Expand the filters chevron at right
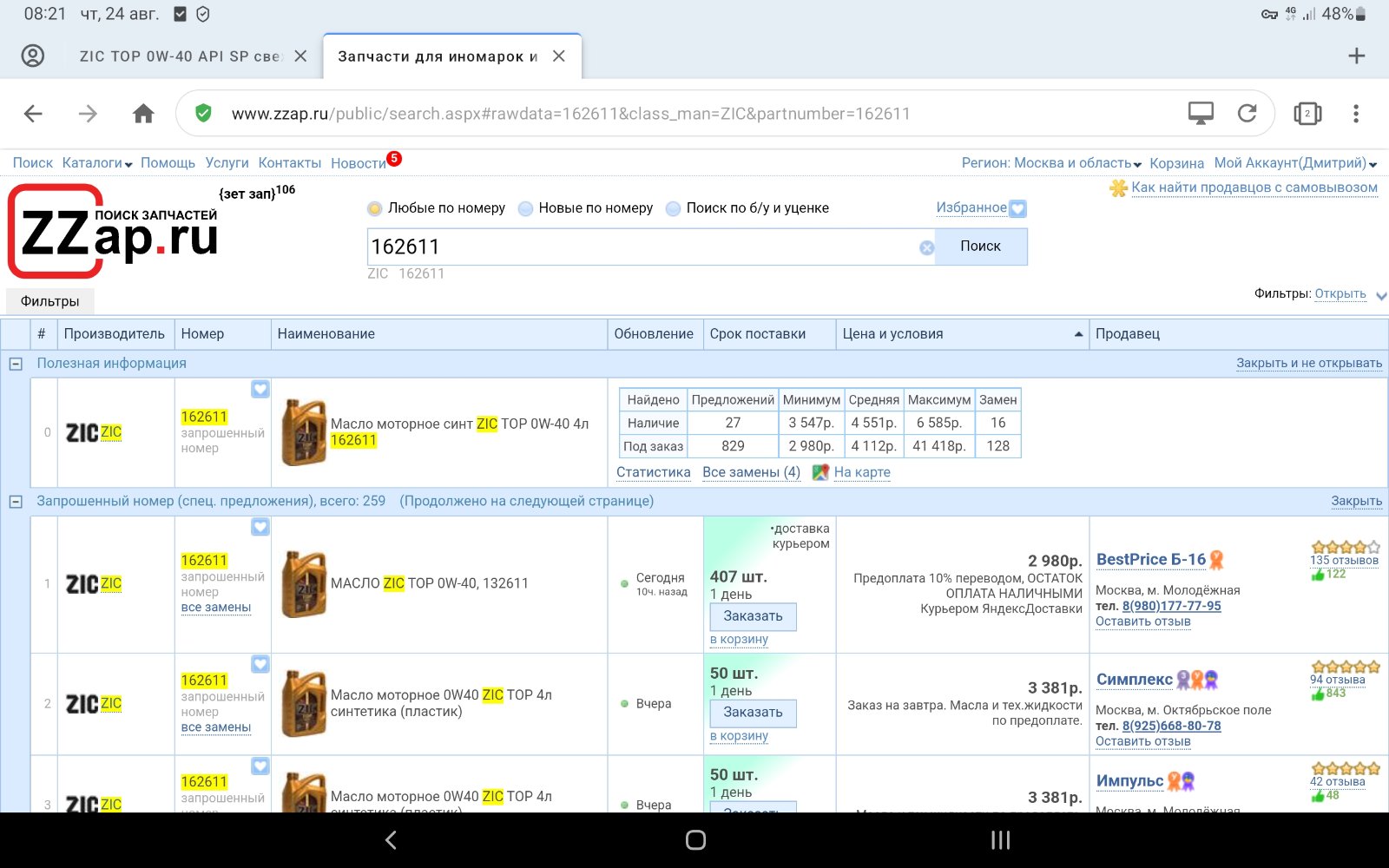The height and width of the screenshot is (868, 1389). 1381,296
